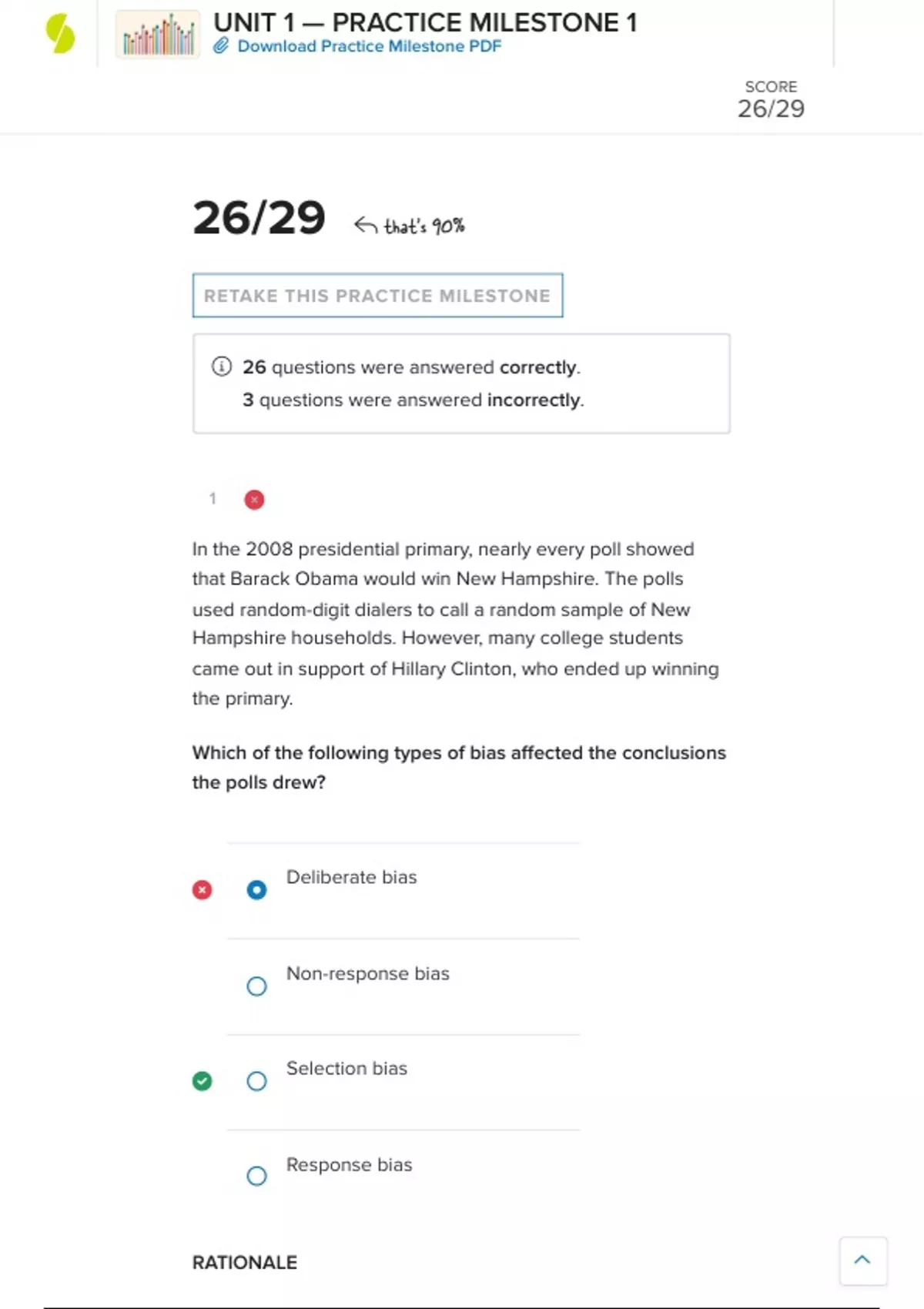Select the Deliberate bias radio button

point(256,890)
